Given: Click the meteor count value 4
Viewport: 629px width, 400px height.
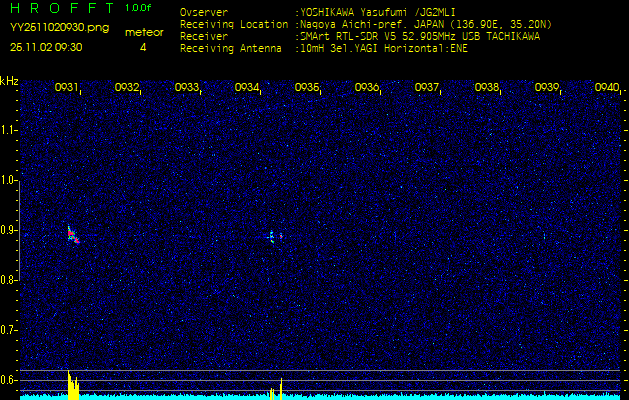Looking at the screenshot, I should point(142,47).
